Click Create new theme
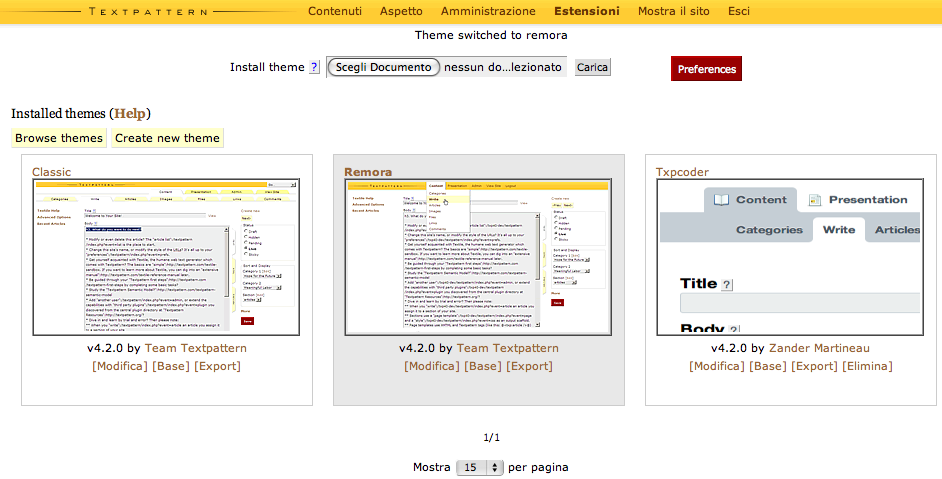This screenshot has height=479, width=942. [x=167, y=138]
